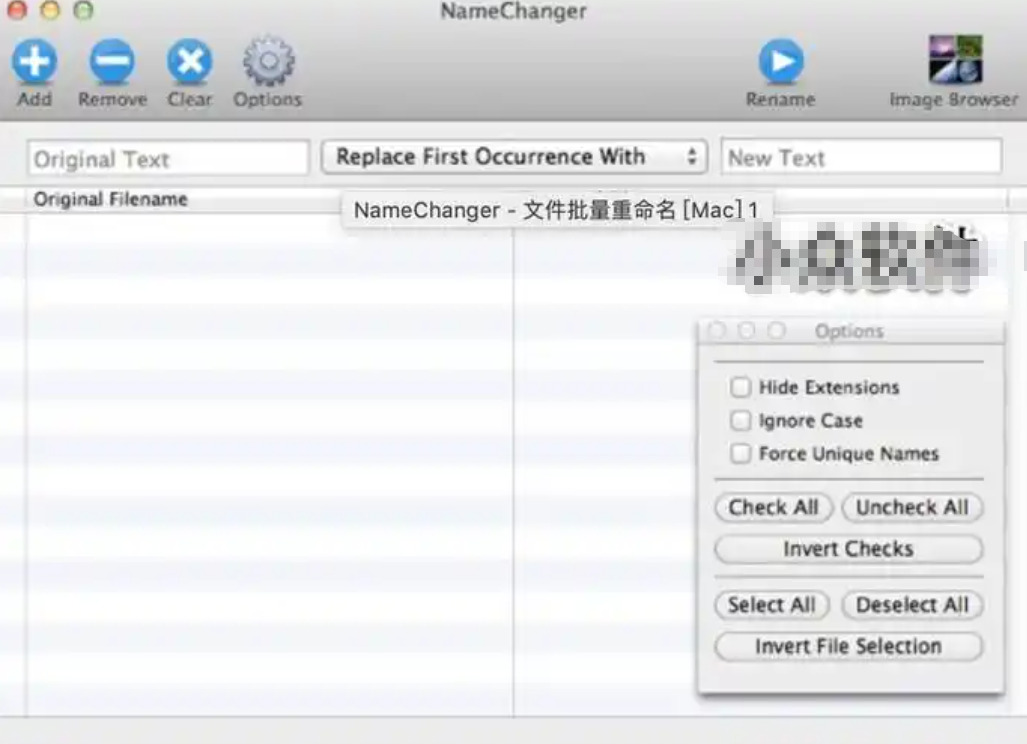
Task: Open the Replace First Occurrence With dropdown
Action: coord(514,157)
